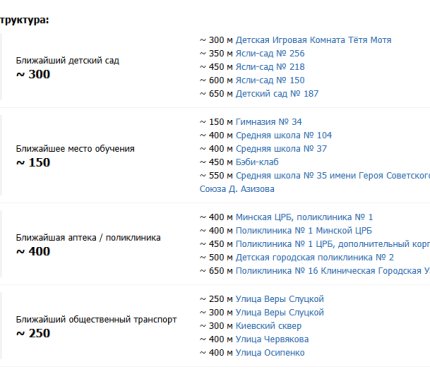Open Ясли-сад № 218 link
Screen dimensions: 430x374
[270, 67]
